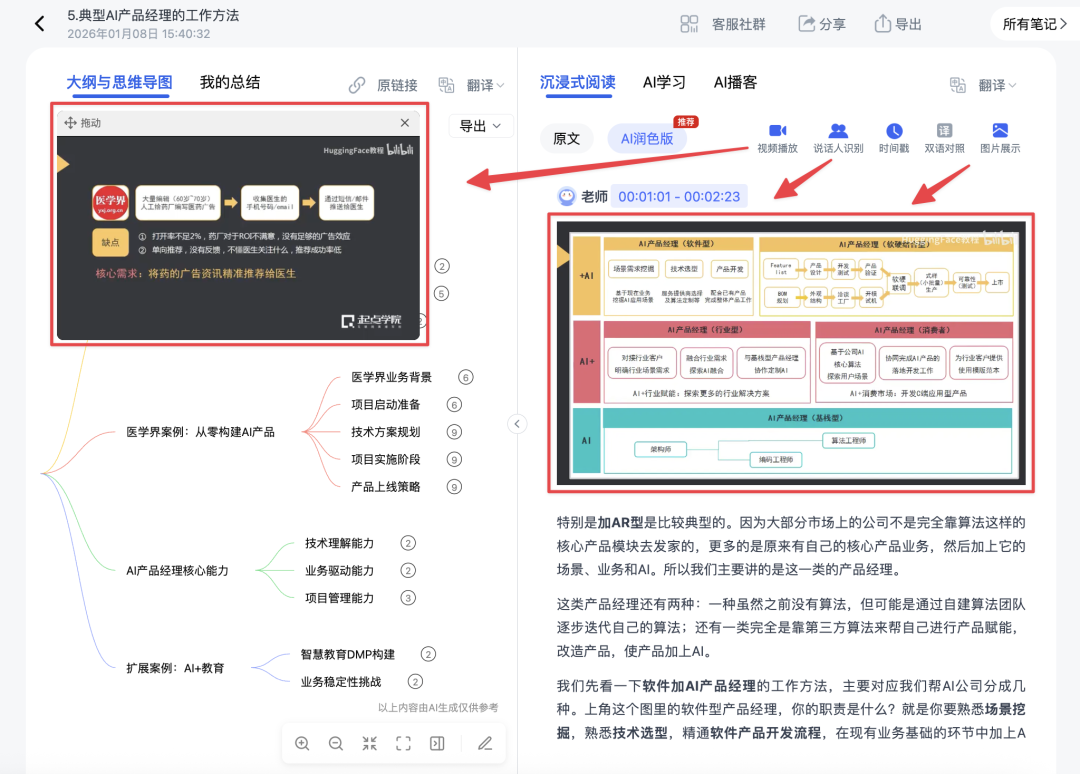Select the AI润色版 option

[x=647, y=138]
